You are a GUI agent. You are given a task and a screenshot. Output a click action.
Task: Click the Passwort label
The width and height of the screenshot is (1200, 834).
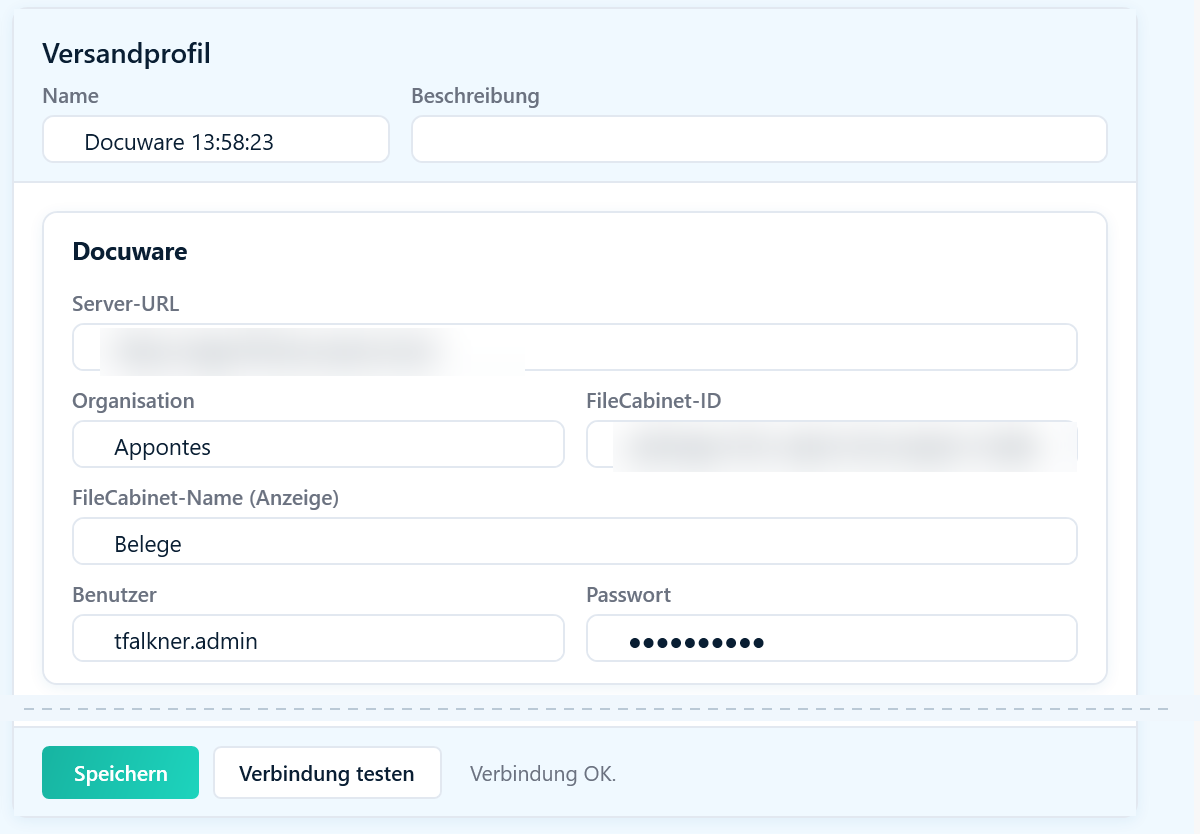[x=629, y=595]
